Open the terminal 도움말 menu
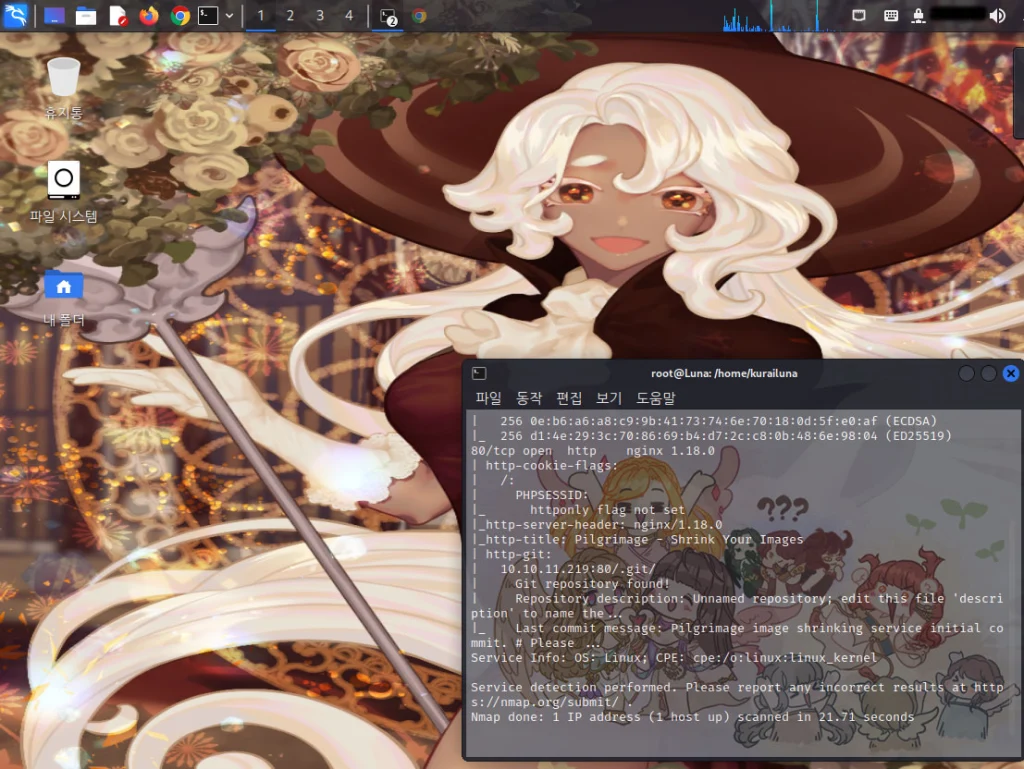The width and height of the screenshot is (1024, 769). pyautogui.click(x=656, y=398)
